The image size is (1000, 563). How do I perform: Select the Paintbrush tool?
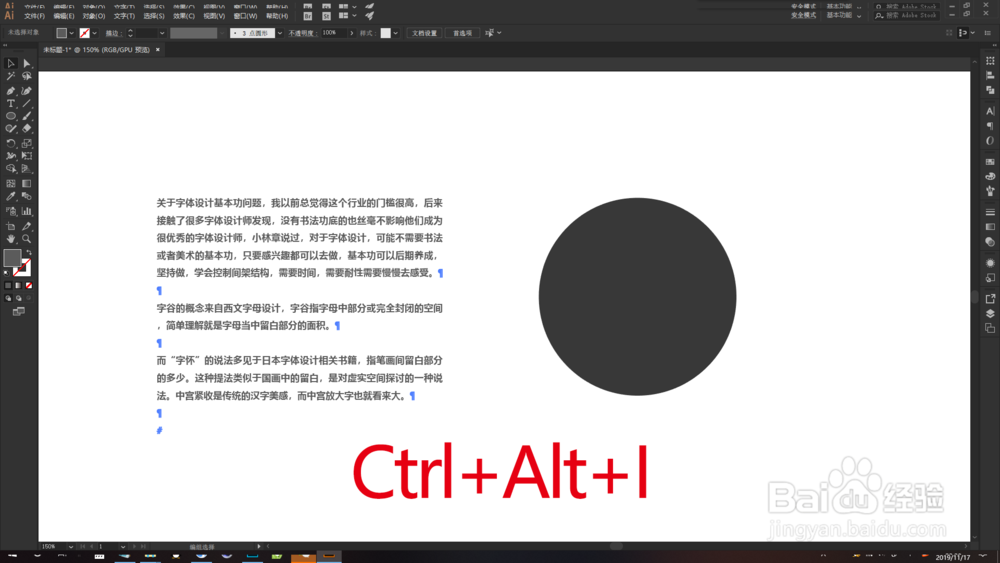(27, 116)
